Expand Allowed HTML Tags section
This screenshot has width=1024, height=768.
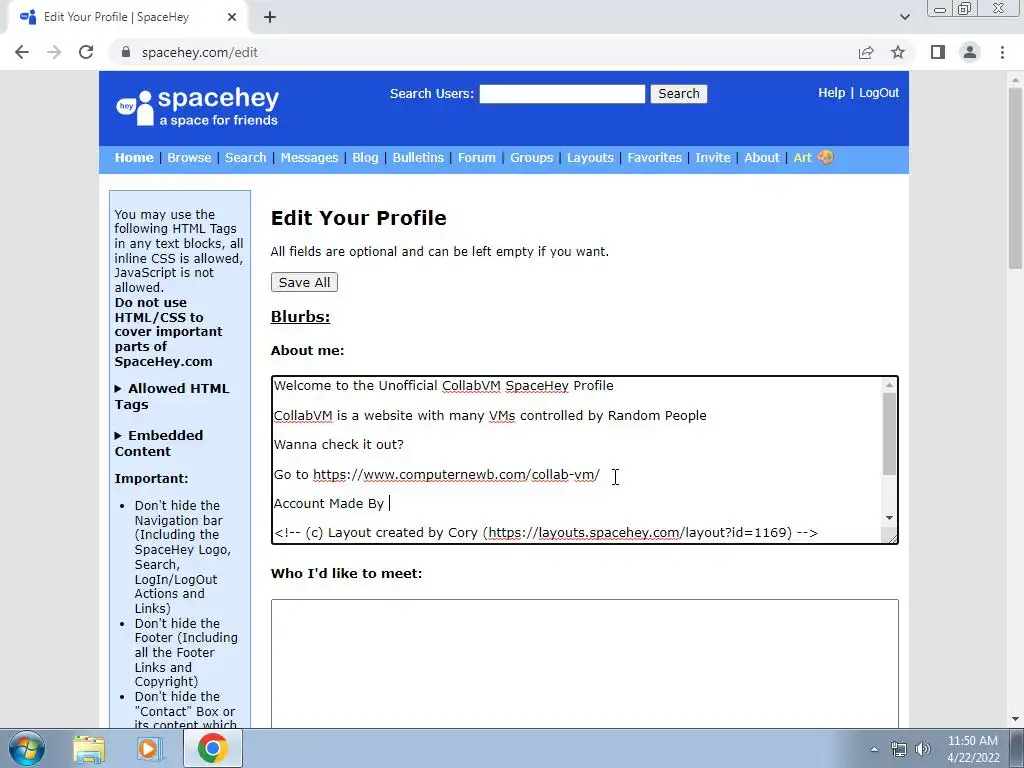[172, 396]
